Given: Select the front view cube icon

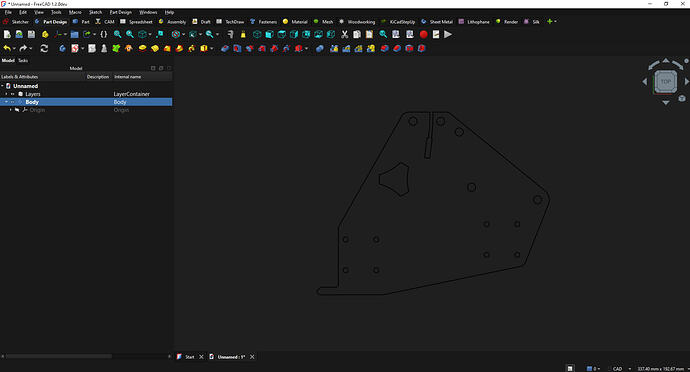Looking at the screenshot, I should tap(269, 34).
